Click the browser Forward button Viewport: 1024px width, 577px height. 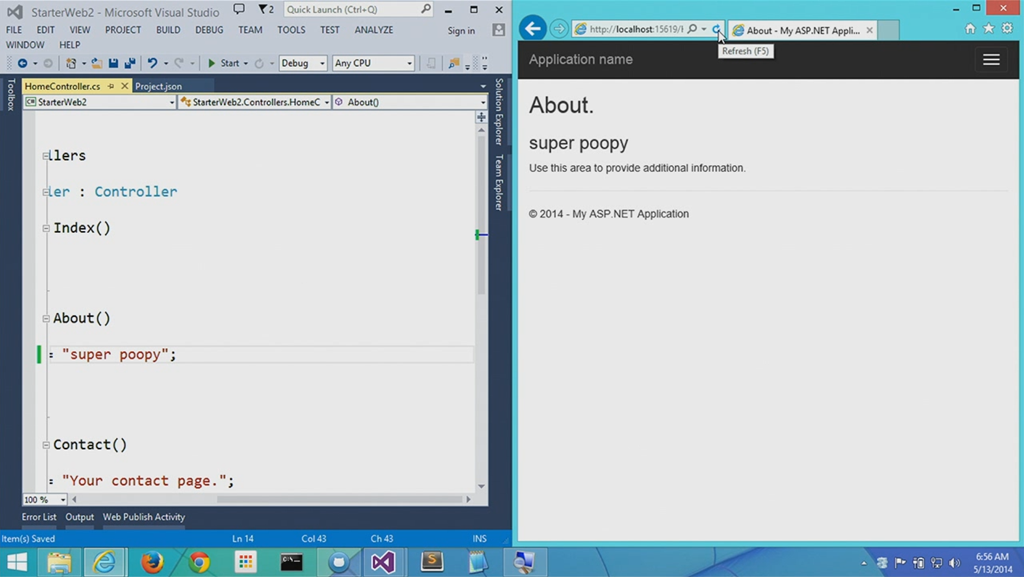coord(558,29)
